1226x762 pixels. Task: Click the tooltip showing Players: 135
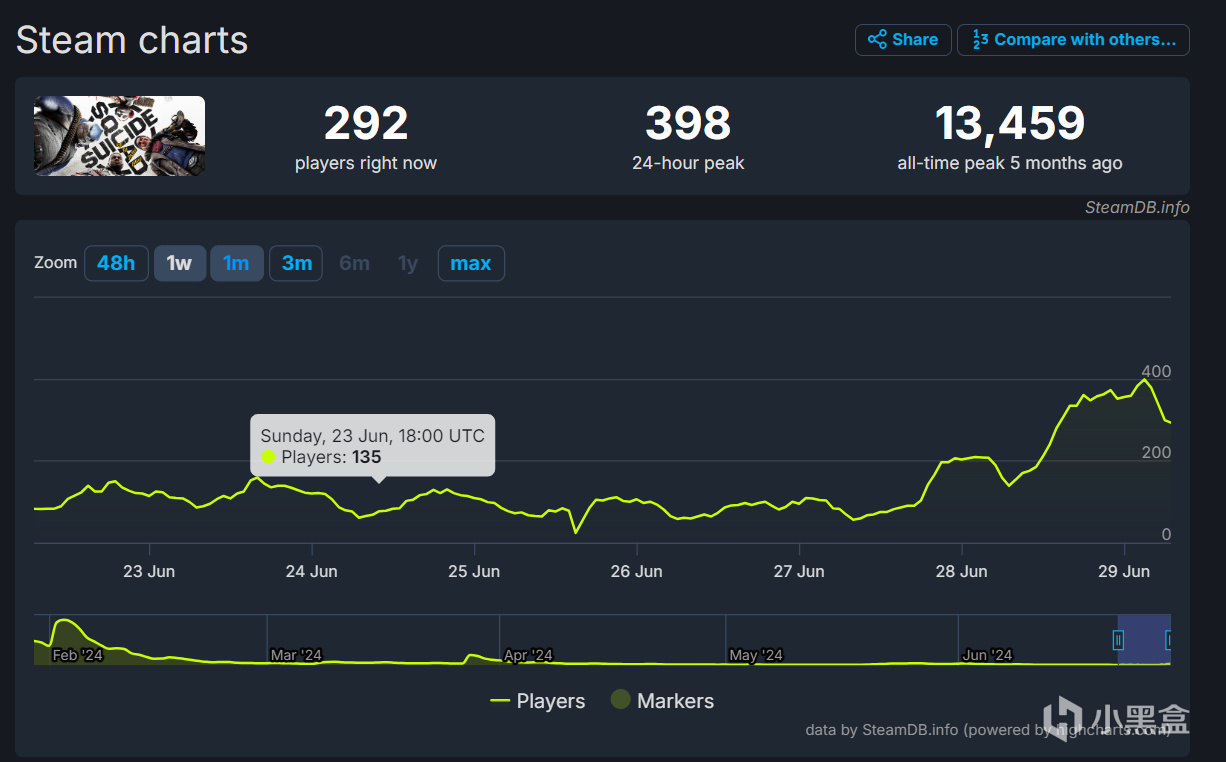[x=372, y=445]
